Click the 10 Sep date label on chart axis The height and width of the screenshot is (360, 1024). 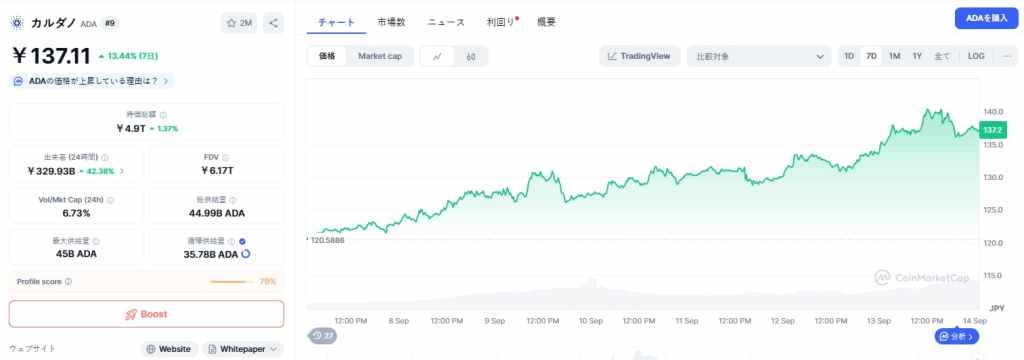pos(590,321)
